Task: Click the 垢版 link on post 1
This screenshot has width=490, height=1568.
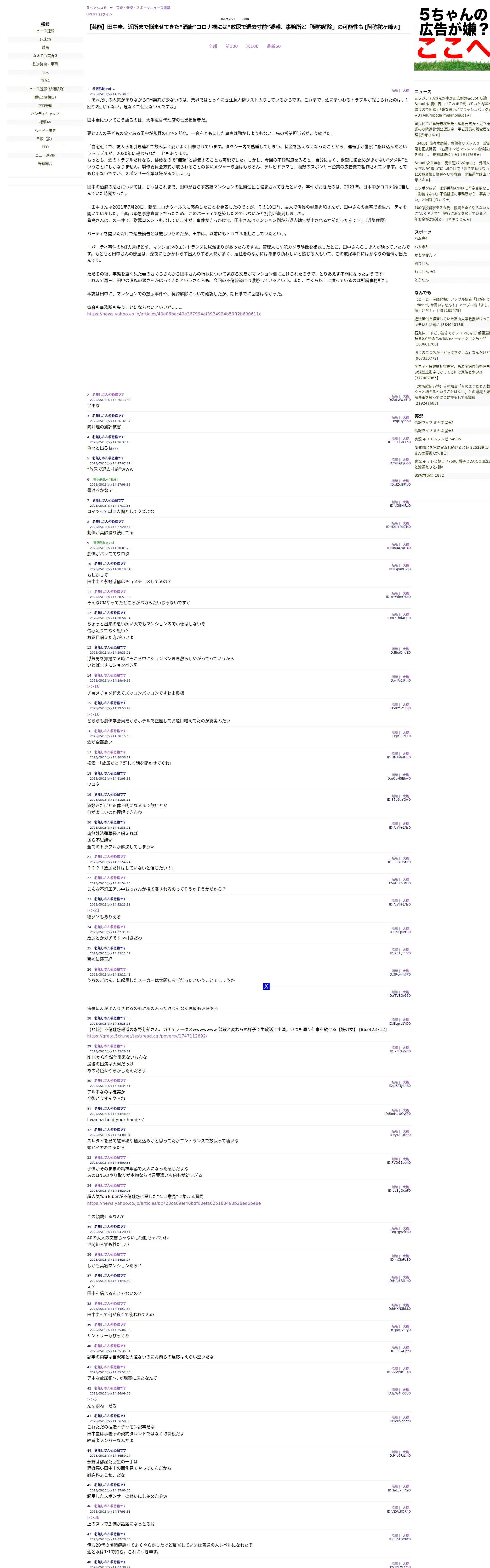Action: click(x=395, y=91)
